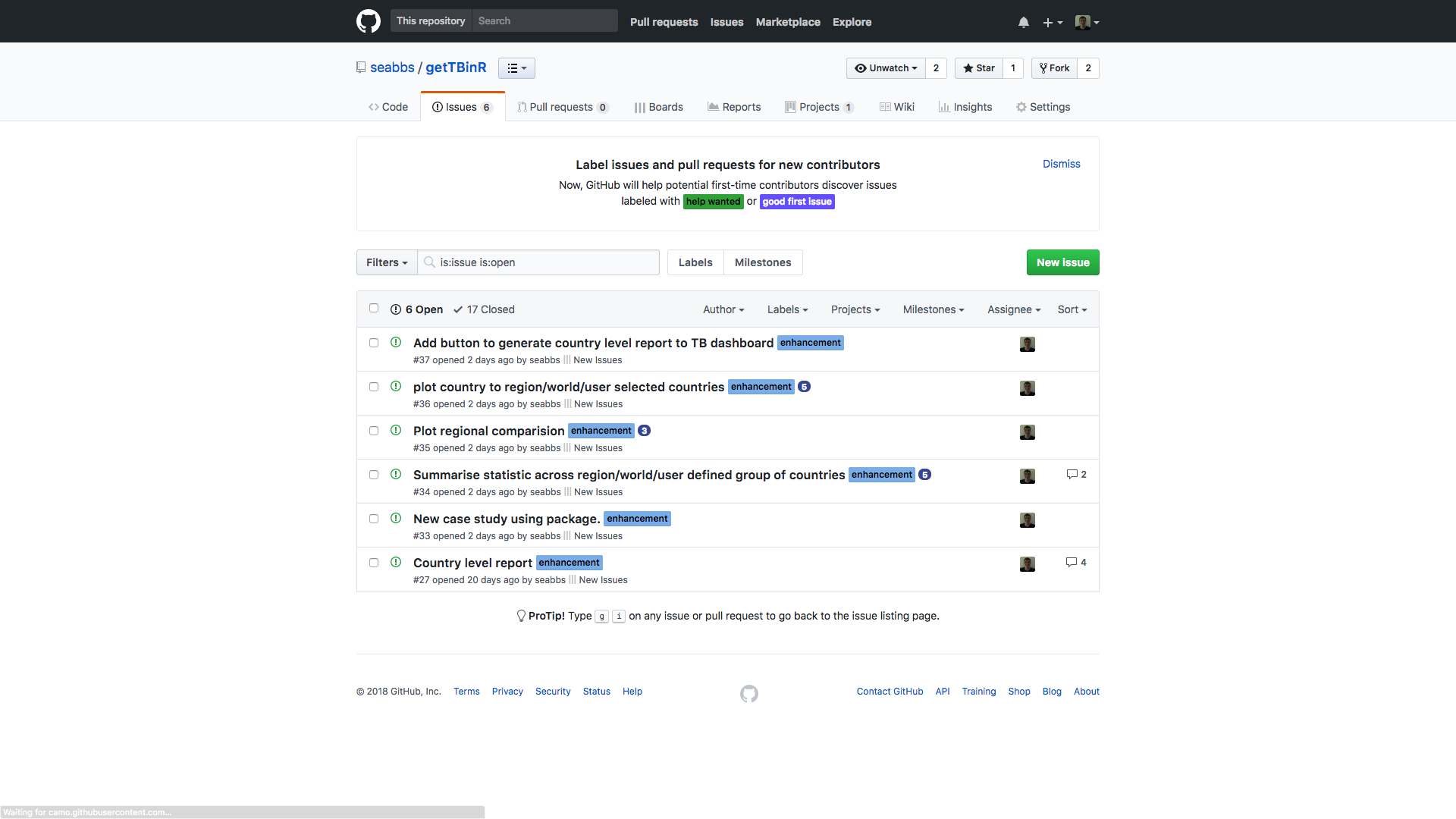Image resolution: width=1456 pixels, height=819 pixels.
Task: Expand the Milestones filter dropdown in list header
Action: [x=934, y=309]
